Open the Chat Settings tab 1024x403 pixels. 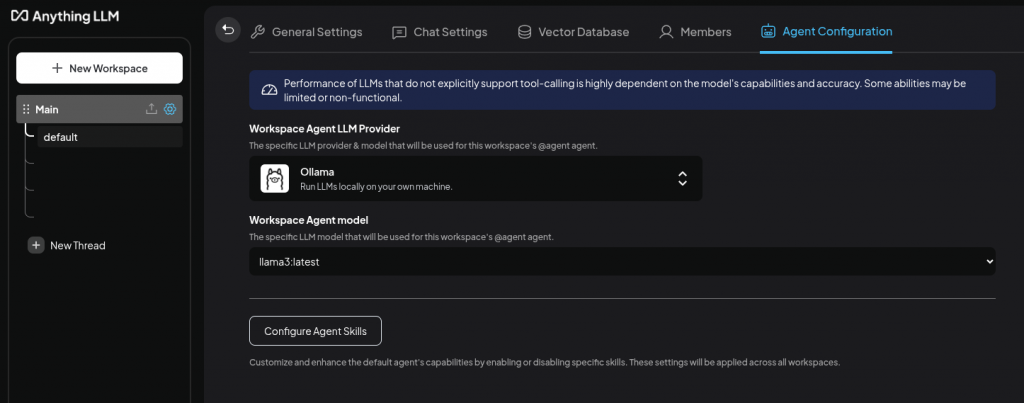click(440, 32)
